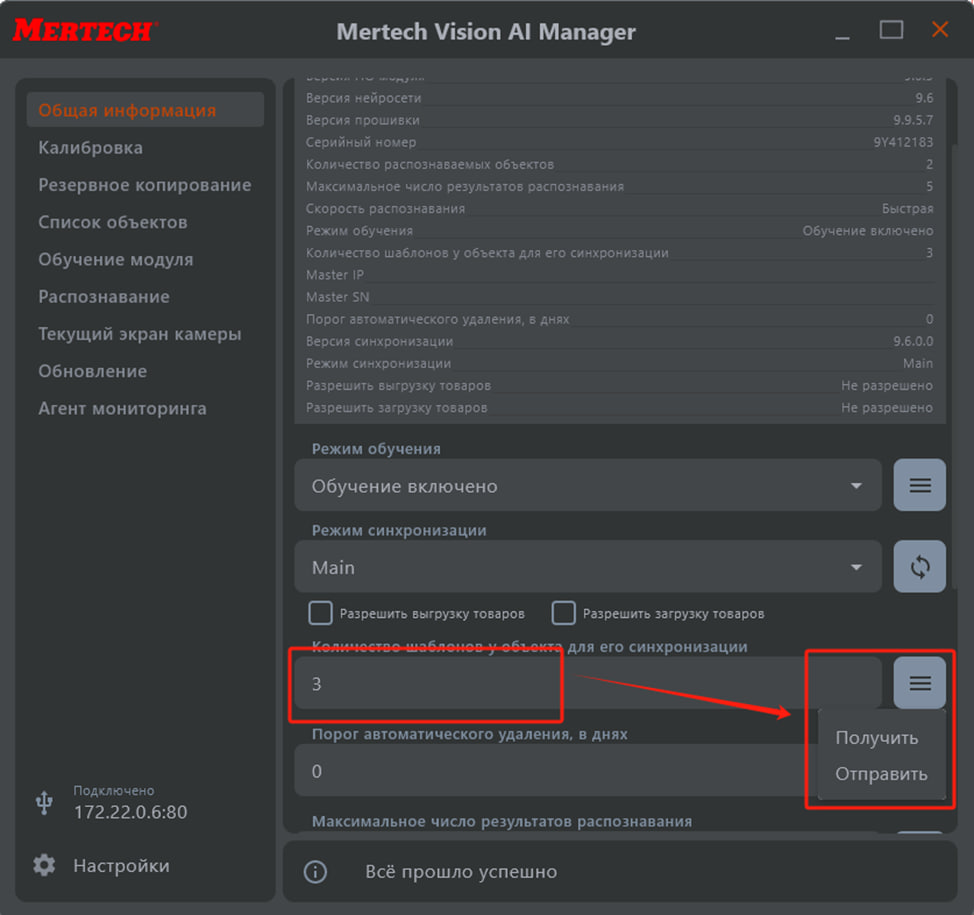
Task: Enable Разрешить загрузку товаров checkbox
Action: [x=564, y=613]
